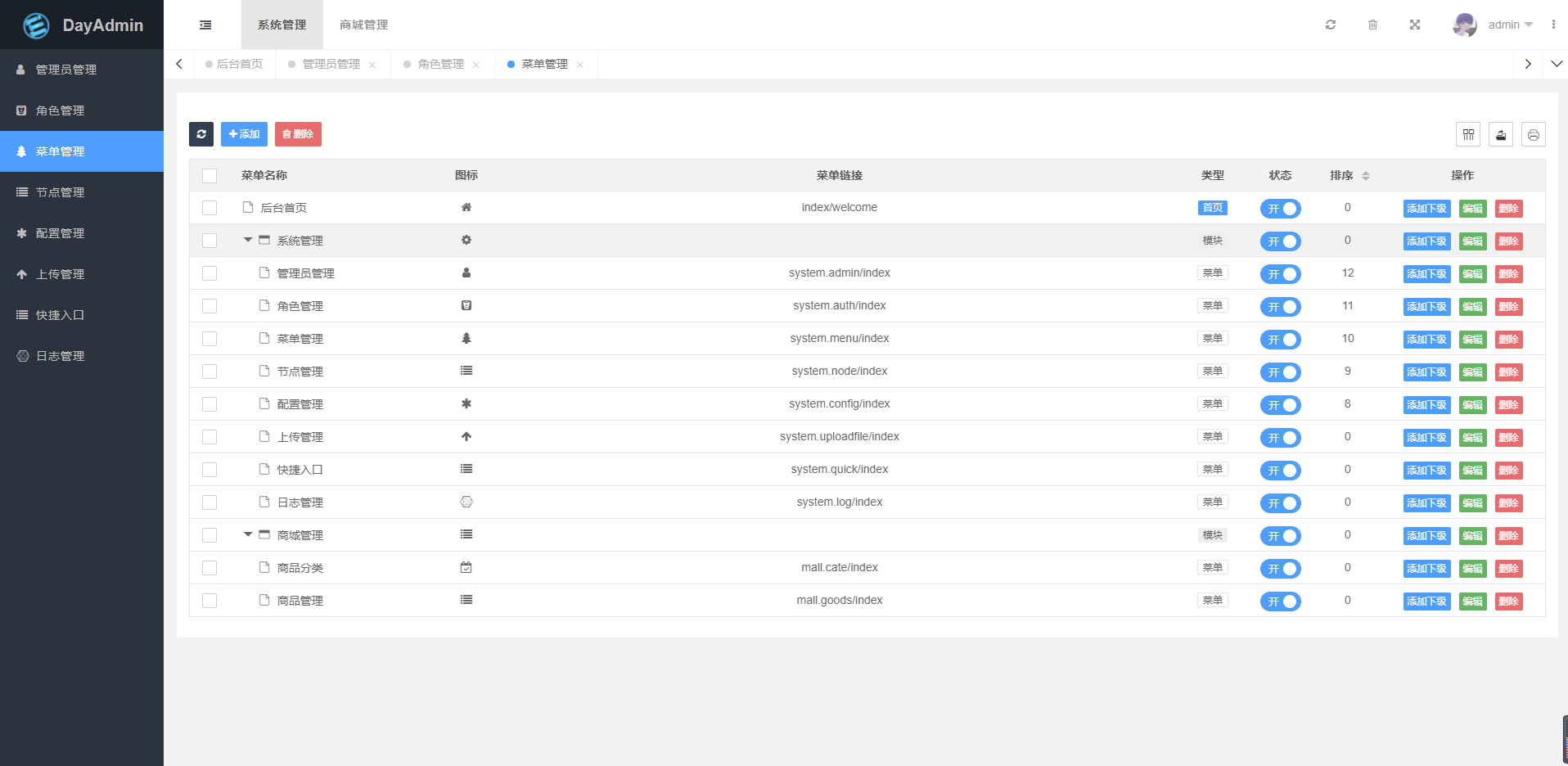Close the 角色管理 tab
1568x766 pixels.
coord(476,65)
